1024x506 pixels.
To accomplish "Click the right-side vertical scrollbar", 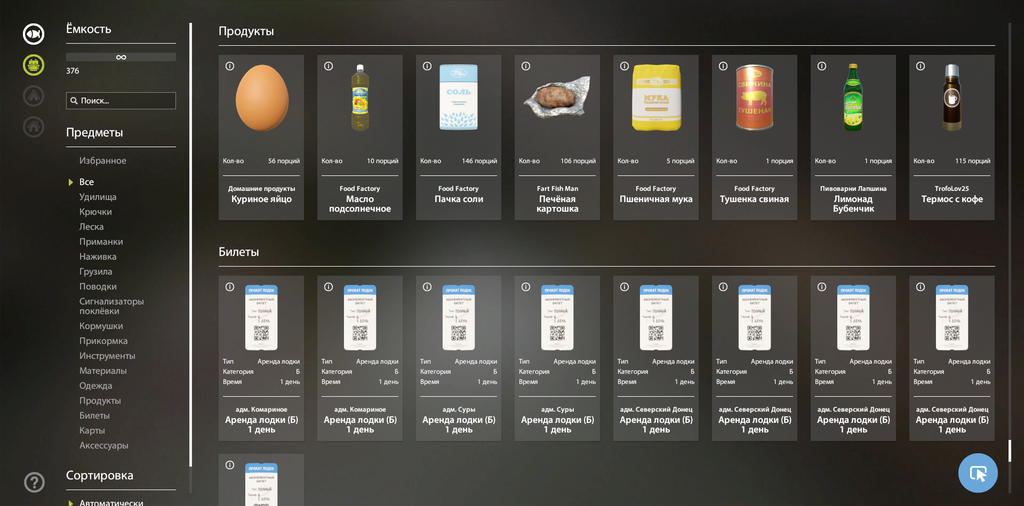I will (x=1009, y=451).
